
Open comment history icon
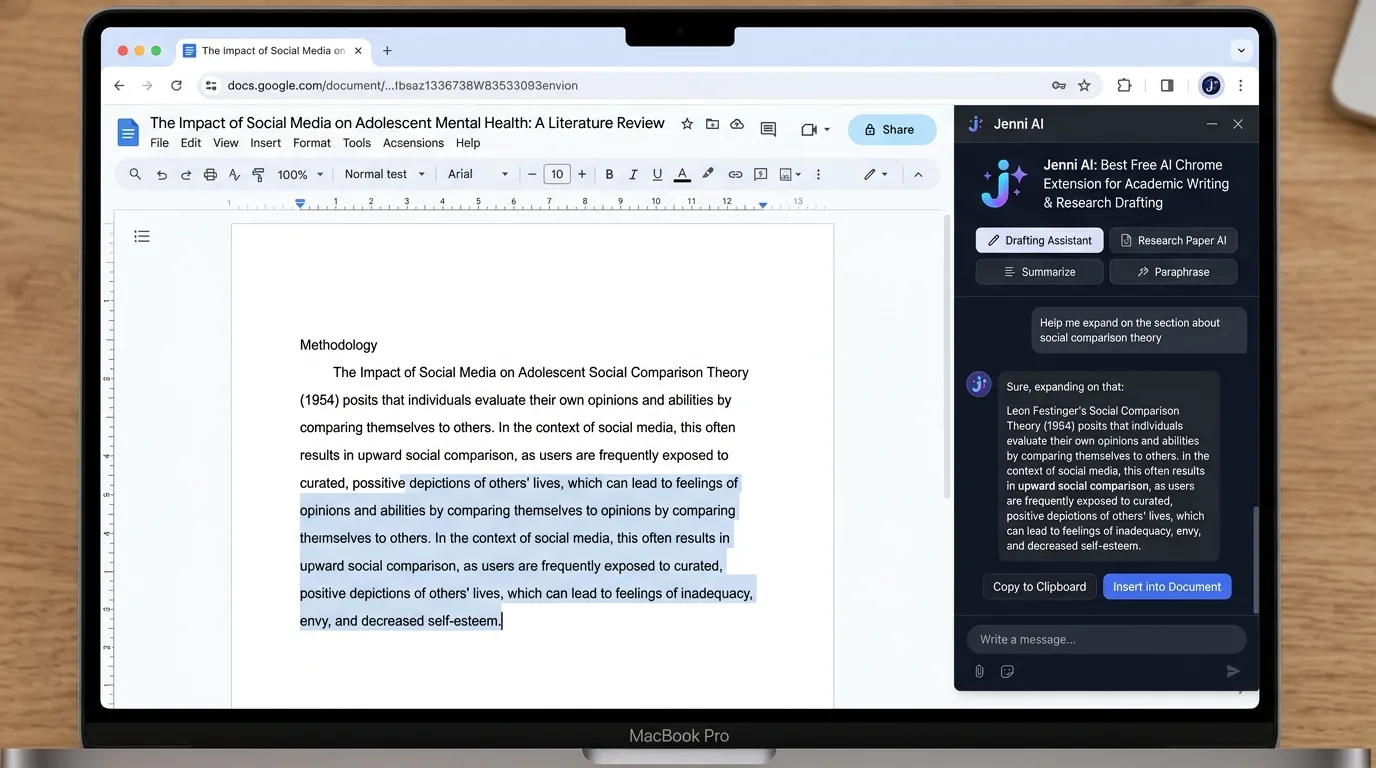[768, 129]
